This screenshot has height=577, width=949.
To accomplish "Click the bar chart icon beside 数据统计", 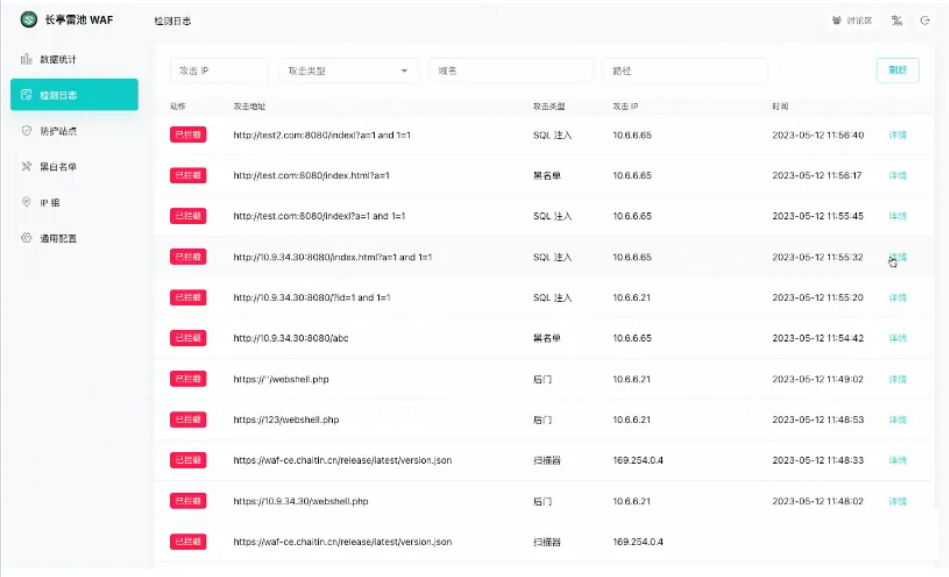I will click(27, 60).
